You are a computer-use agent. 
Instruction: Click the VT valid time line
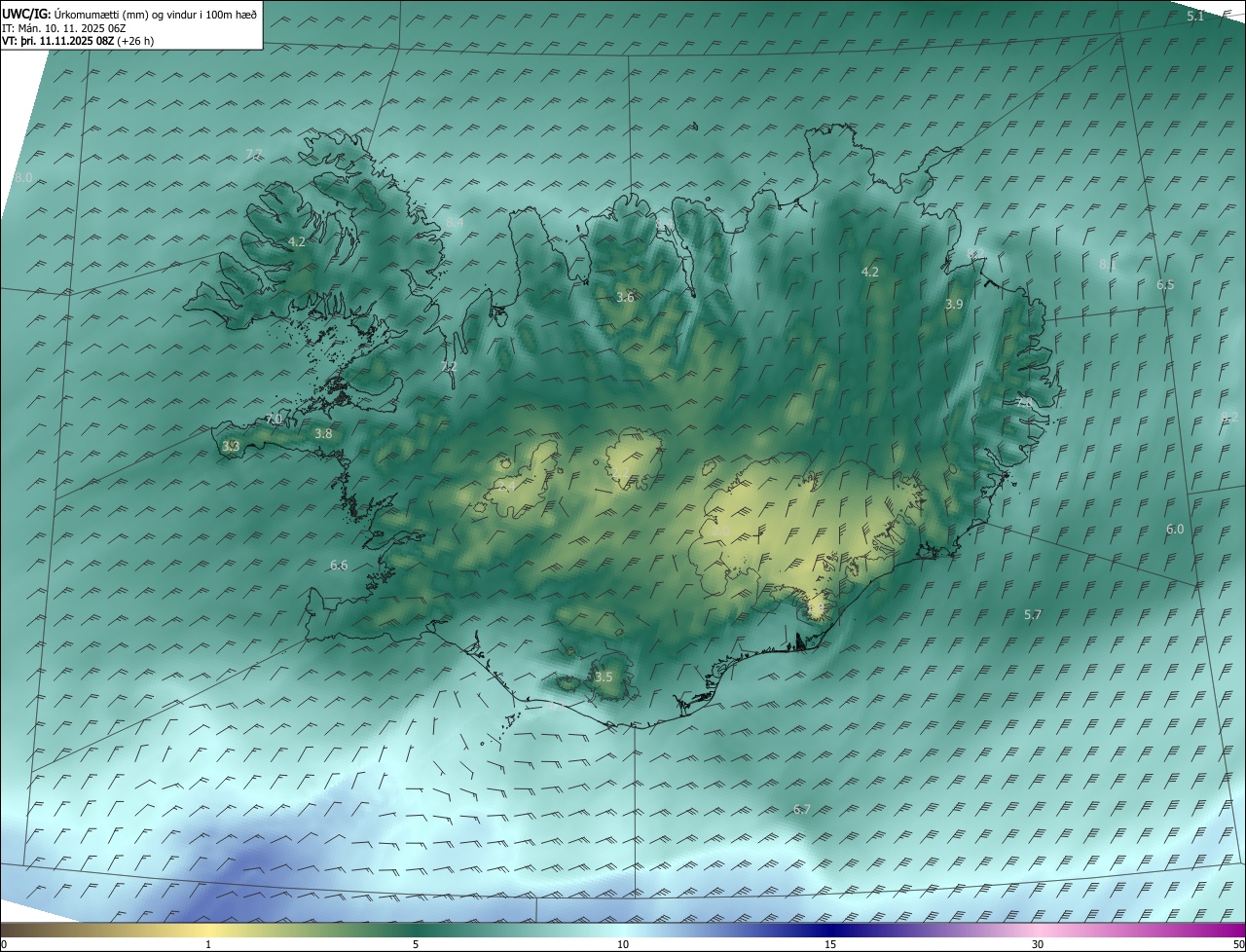click(78, 41)
